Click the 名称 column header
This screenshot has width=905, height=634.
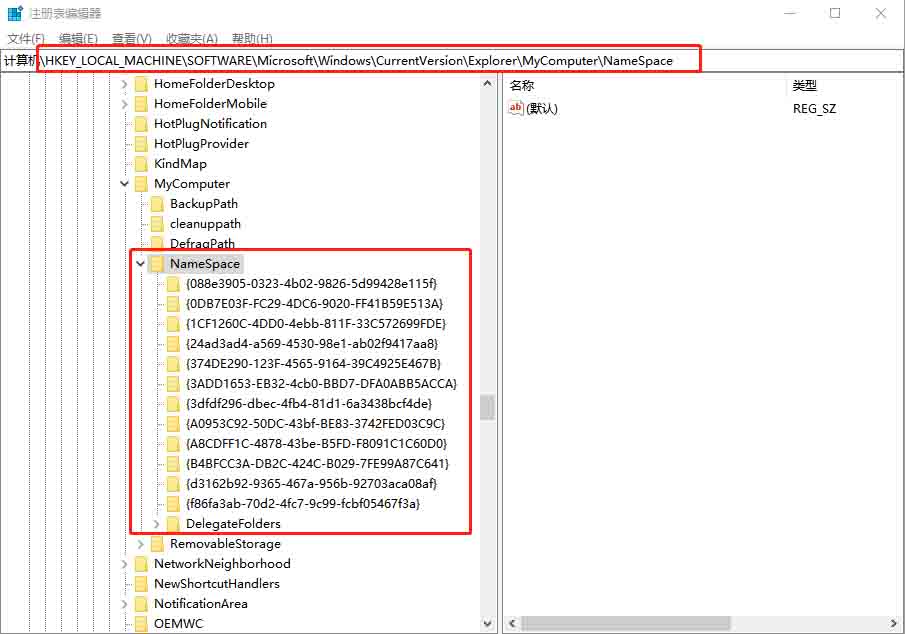click(522, 86)
